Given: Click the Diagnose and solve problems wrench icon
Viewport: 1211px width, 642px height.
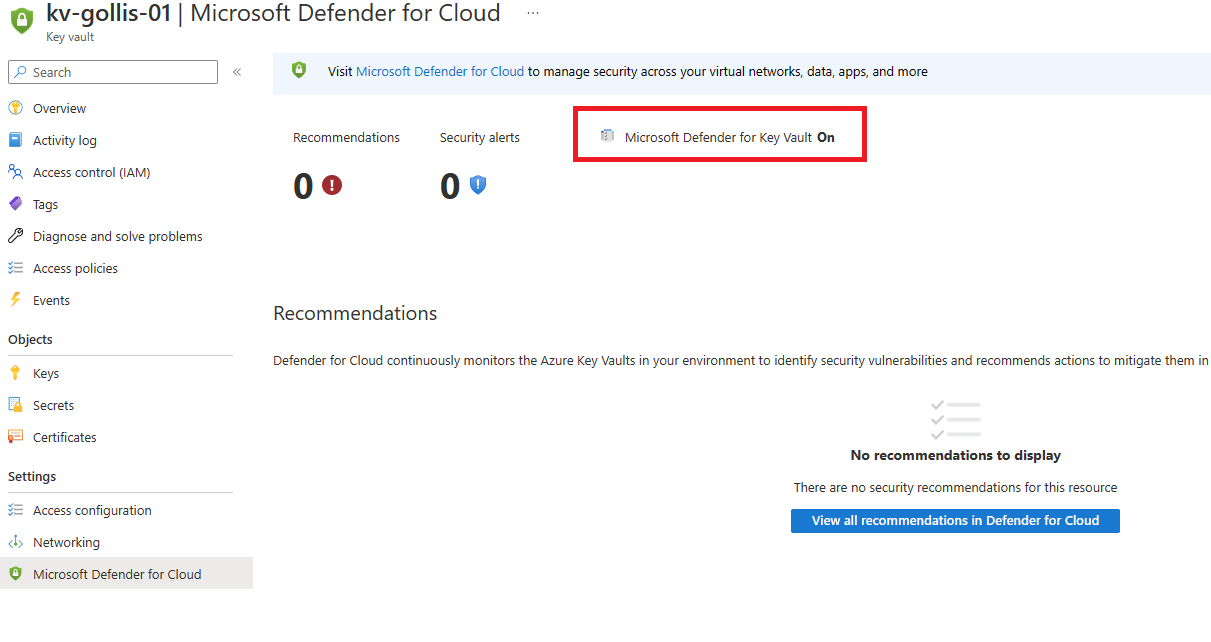Looking at the screenshot, I should click(x=15, y=236).
